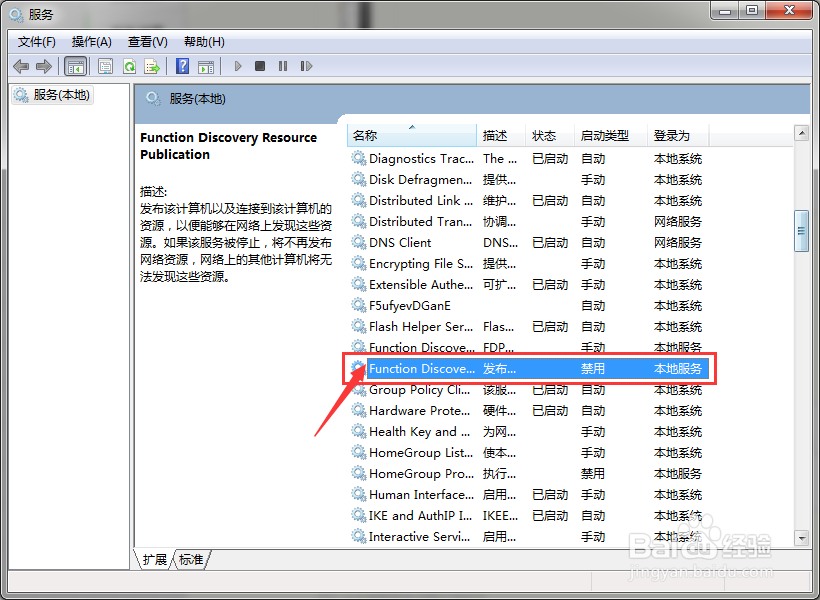820x600 pixels.
Task: Click 手动 in the Disk Defragmen... row
Action: pos(593,179)
